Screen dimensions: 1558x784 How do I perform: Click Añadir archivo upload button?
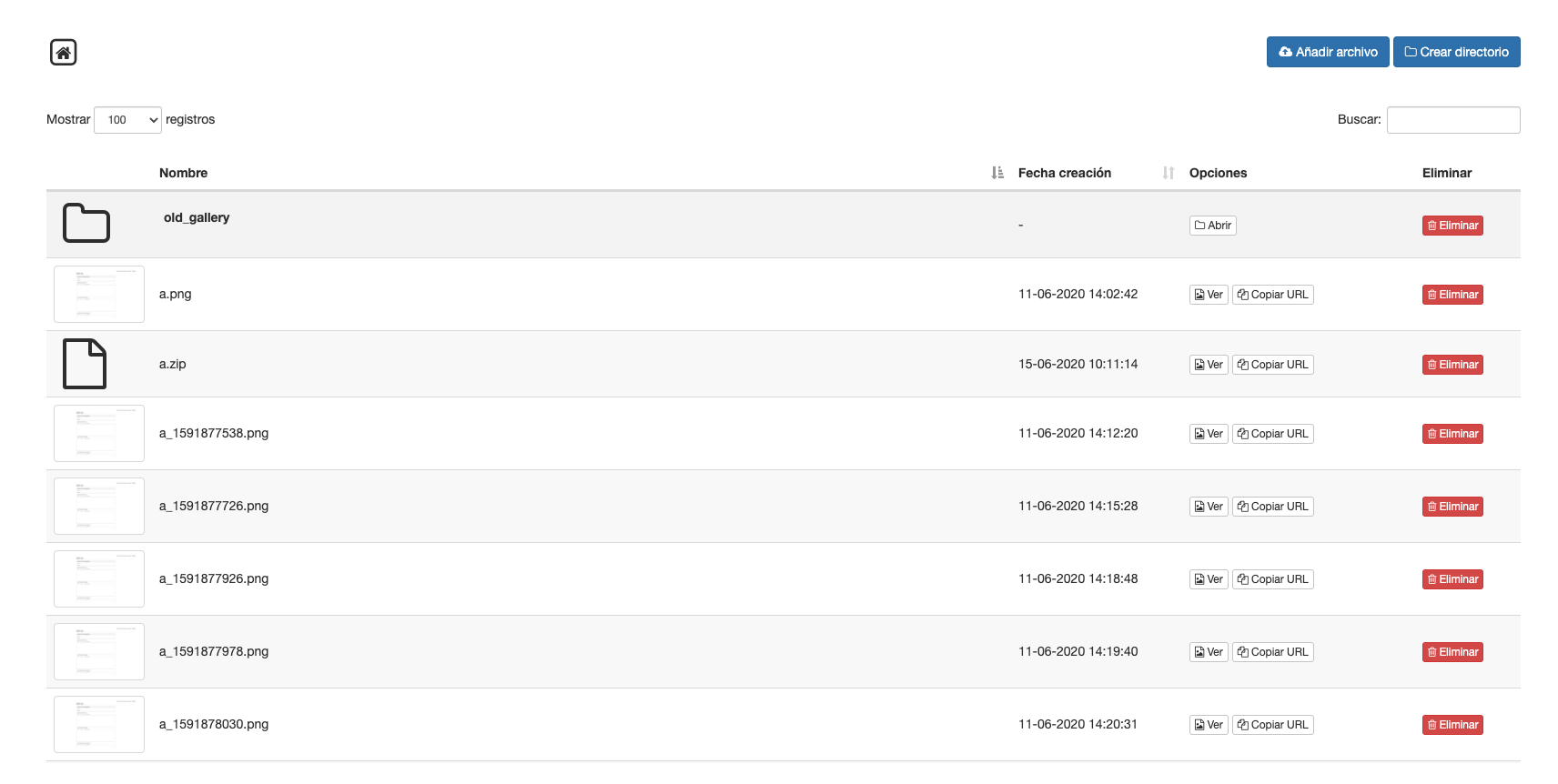(x=1327, y=52)
